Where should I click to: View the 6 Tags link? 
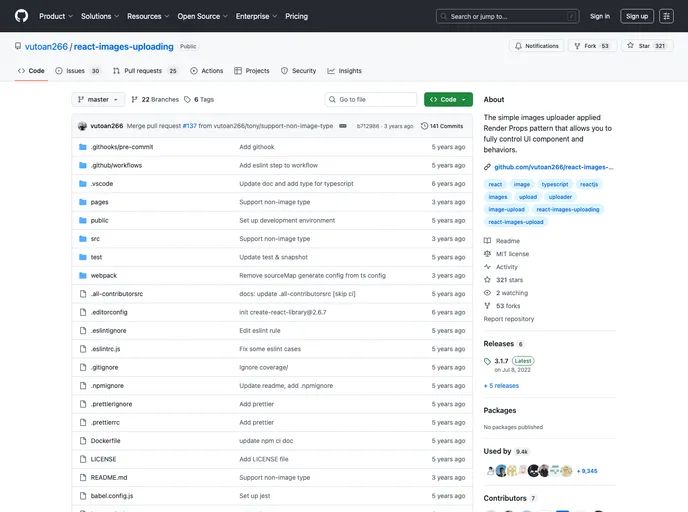pos(199,100)
